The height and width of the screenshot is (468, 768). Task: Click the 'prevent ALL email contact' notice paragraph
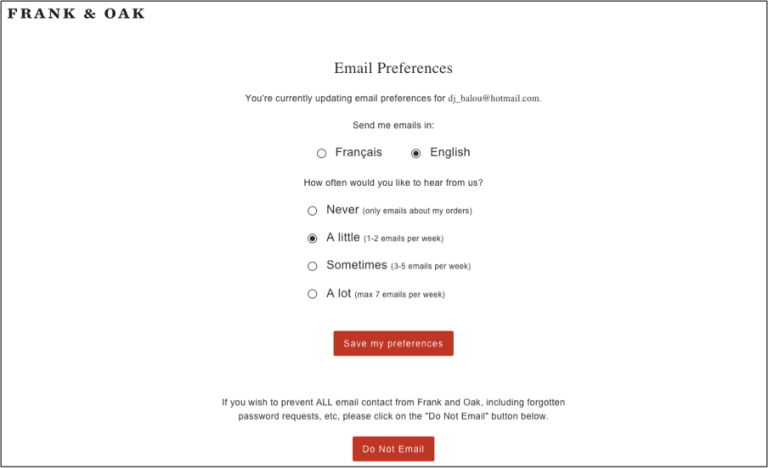(393, 409)
